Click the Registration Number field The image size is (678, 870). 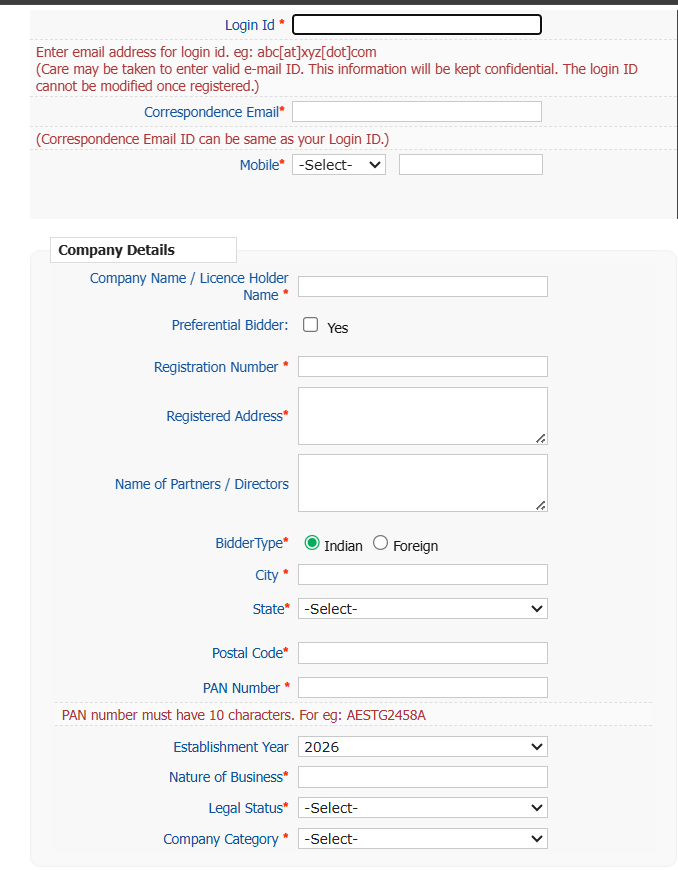point(422,367)
